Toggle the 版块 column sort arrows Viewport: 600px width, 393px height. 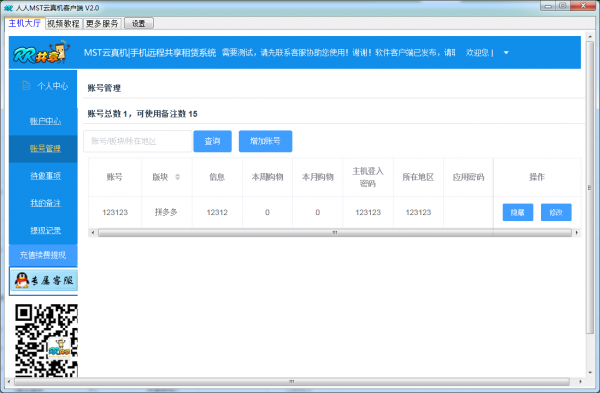click(177, 177)
